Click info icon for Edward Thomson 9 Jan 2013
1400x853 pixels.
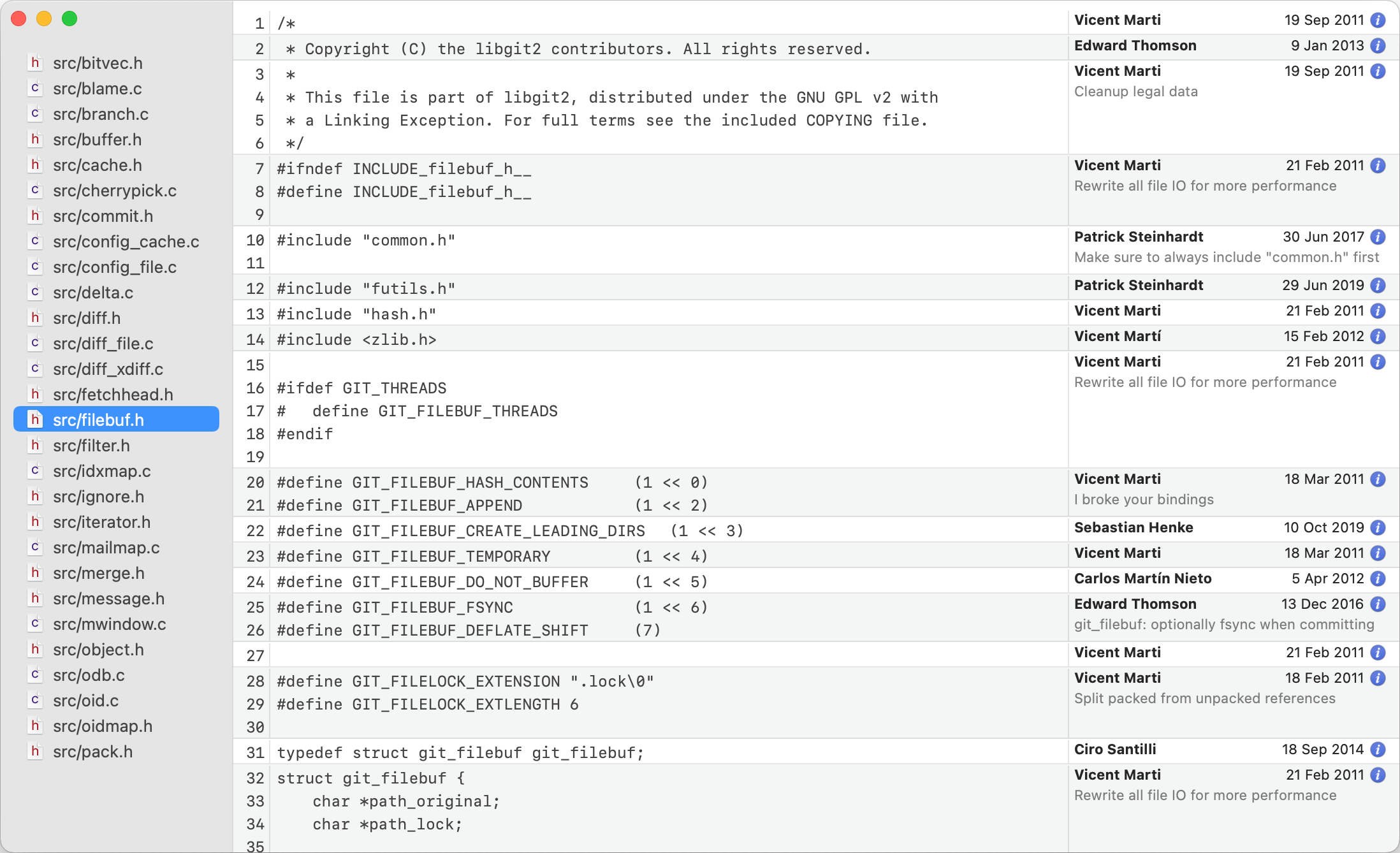[x=1378, y=46]
